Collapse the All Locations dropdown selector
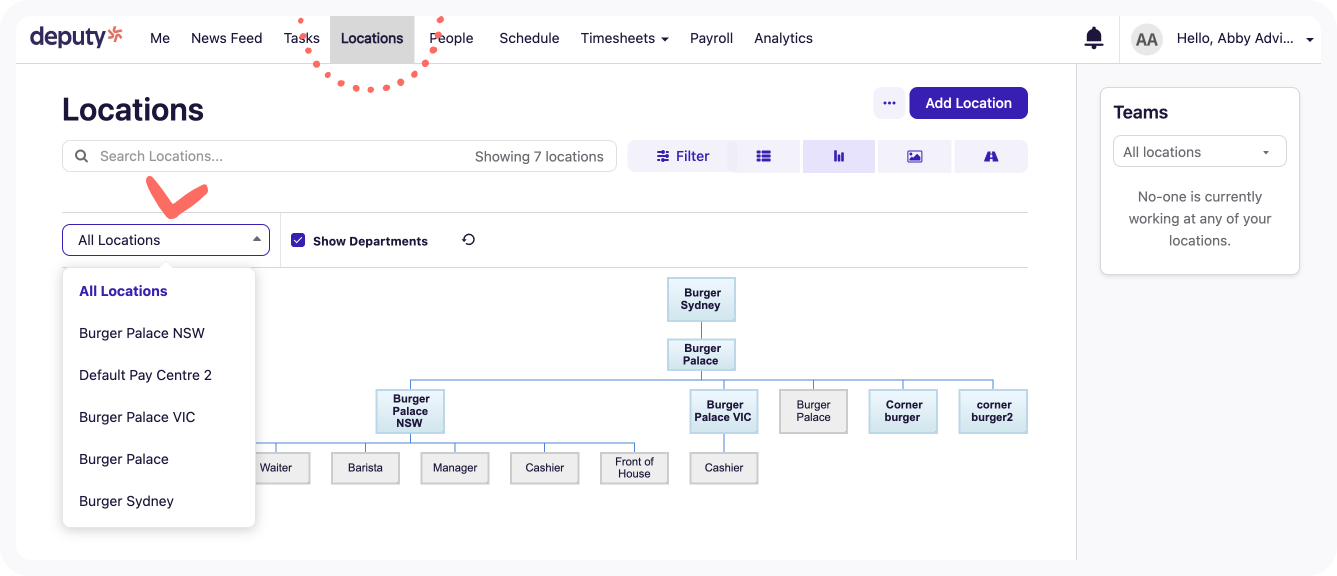1337x576 pixels. click(x=166, y=240)
